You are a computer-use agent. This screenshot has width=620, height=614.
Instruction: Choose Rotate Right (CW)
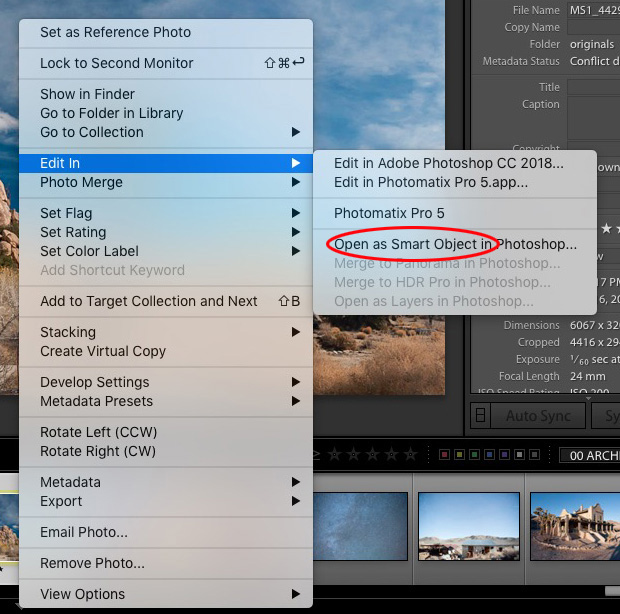(x=166, y=451)
